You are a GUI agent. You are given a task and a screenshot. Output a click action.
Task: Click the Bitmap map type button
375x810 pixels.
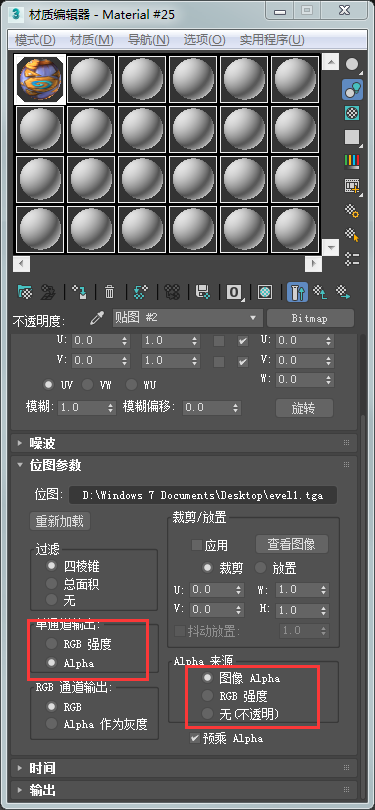tap(310, 318)
